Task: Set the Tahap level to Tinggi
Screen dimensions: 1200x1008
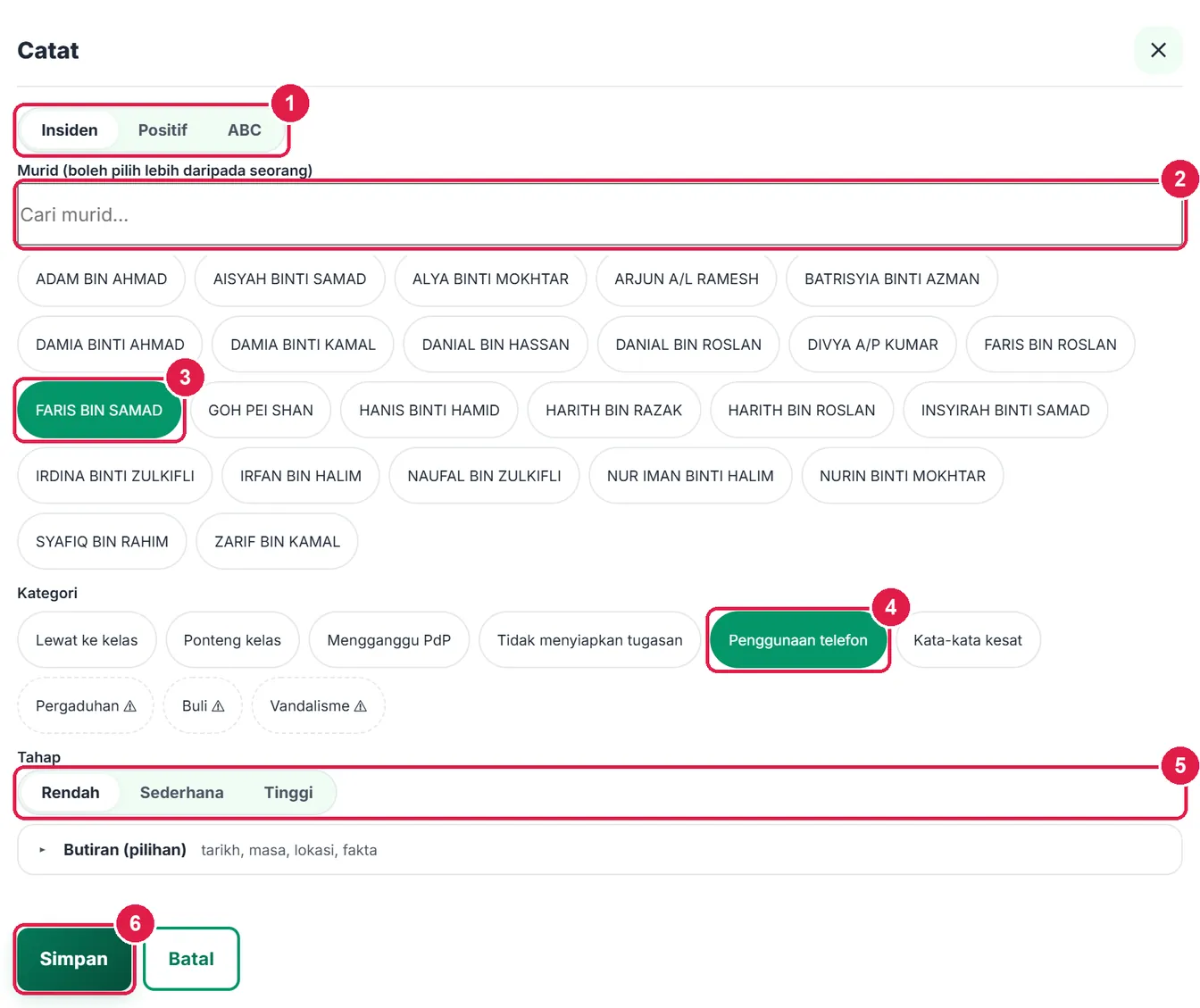Action: 288,793
